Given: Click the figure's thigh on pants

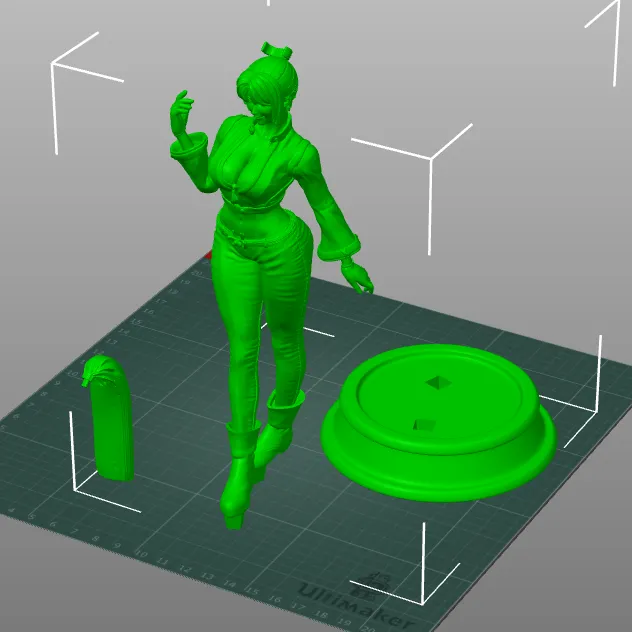Looking at the screenshot, I should tap(238, 290).
